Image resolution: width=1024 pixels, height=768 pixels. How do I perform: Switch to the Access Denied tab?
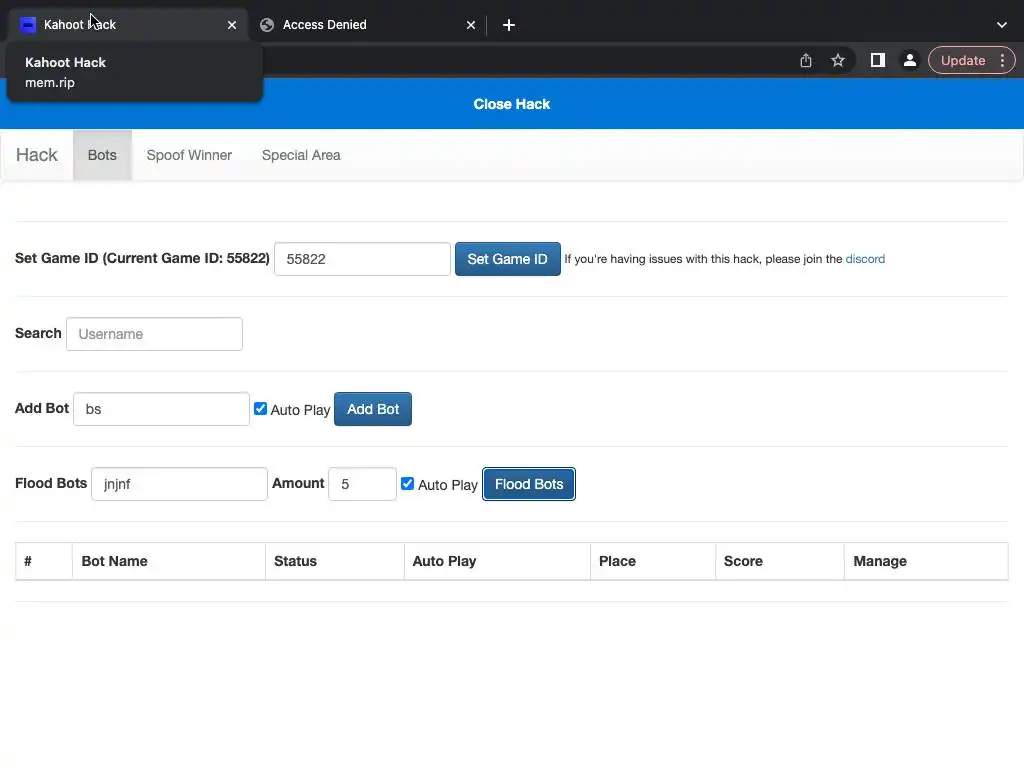point(366,25)
